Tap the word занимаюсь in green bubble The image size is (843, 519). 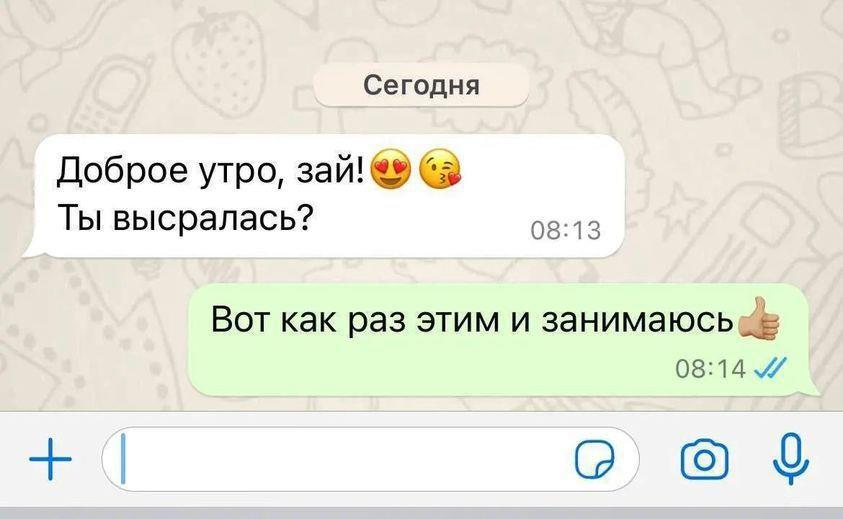(637, 319)
